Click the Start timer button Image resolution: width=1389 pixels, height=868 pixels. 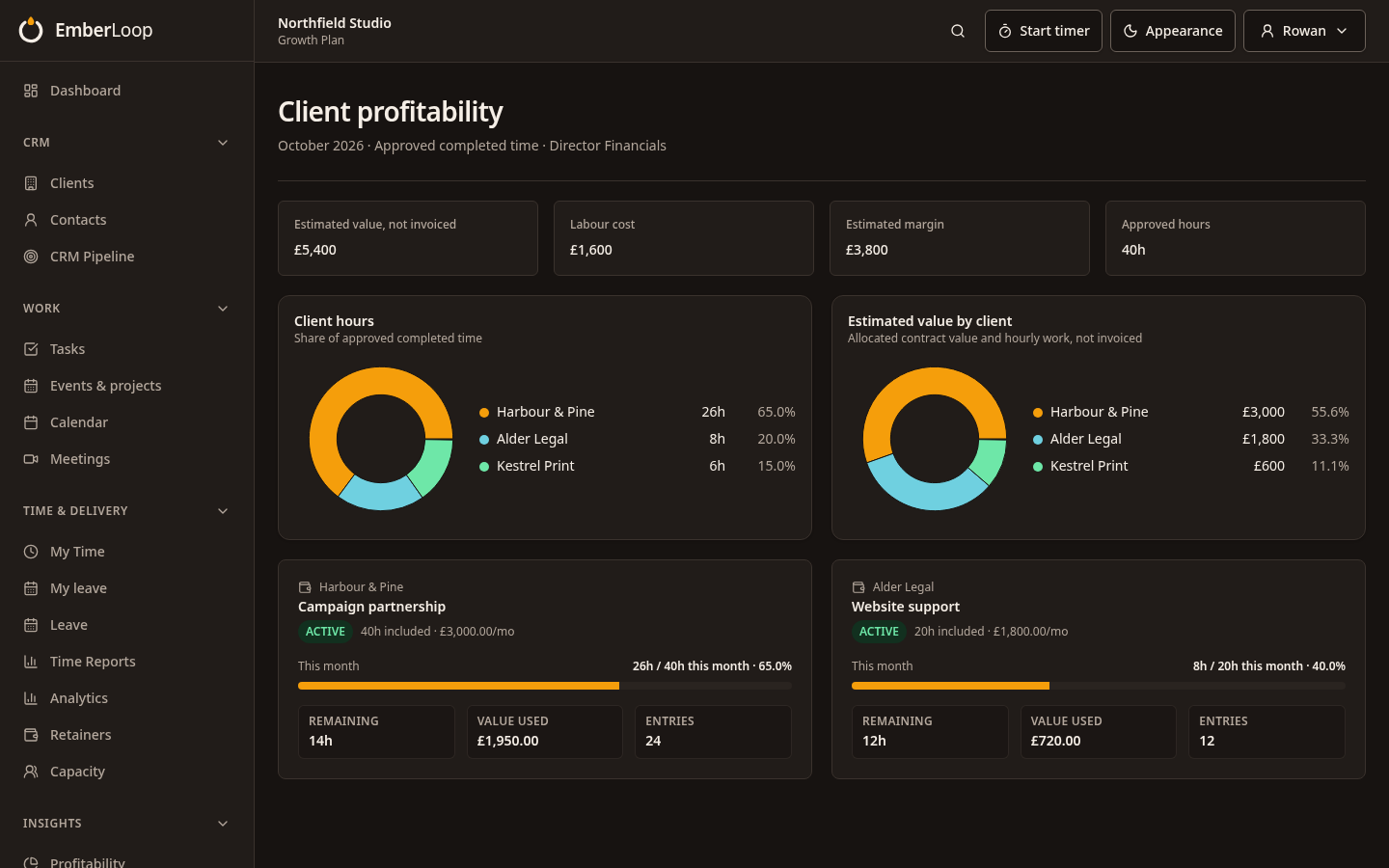(x=1044, y=31)
